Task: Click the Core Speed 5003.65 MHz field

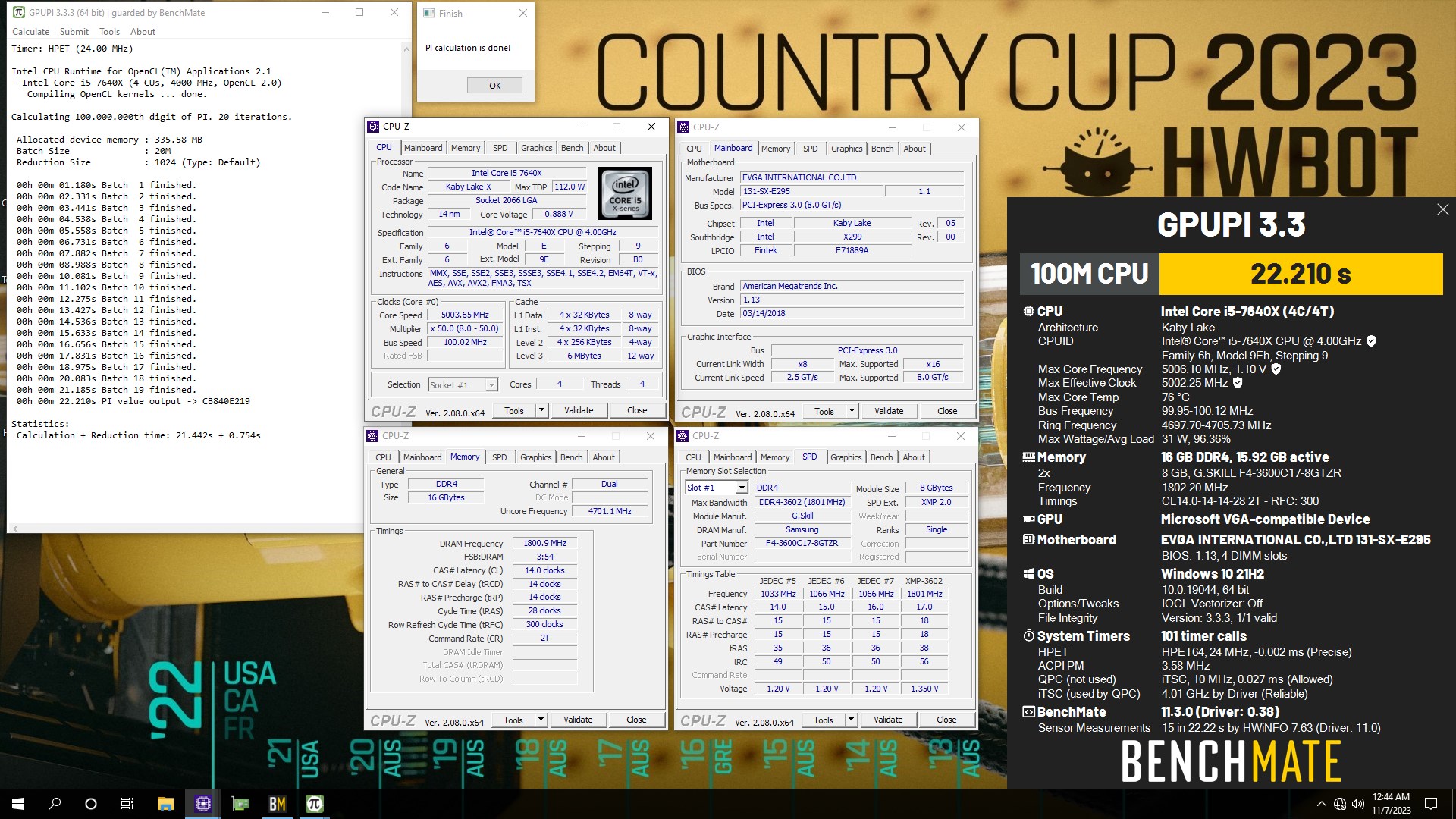Action: [x=465, y=315]
